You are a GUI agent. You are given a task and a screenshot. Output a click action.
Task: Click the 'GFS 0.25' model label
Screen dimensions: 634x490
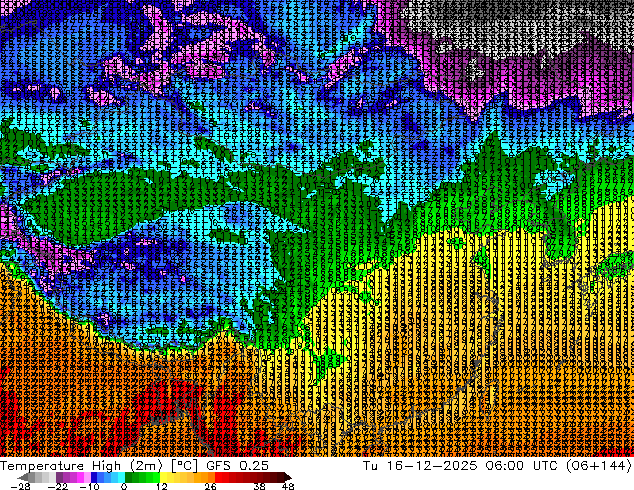point(237,465)
